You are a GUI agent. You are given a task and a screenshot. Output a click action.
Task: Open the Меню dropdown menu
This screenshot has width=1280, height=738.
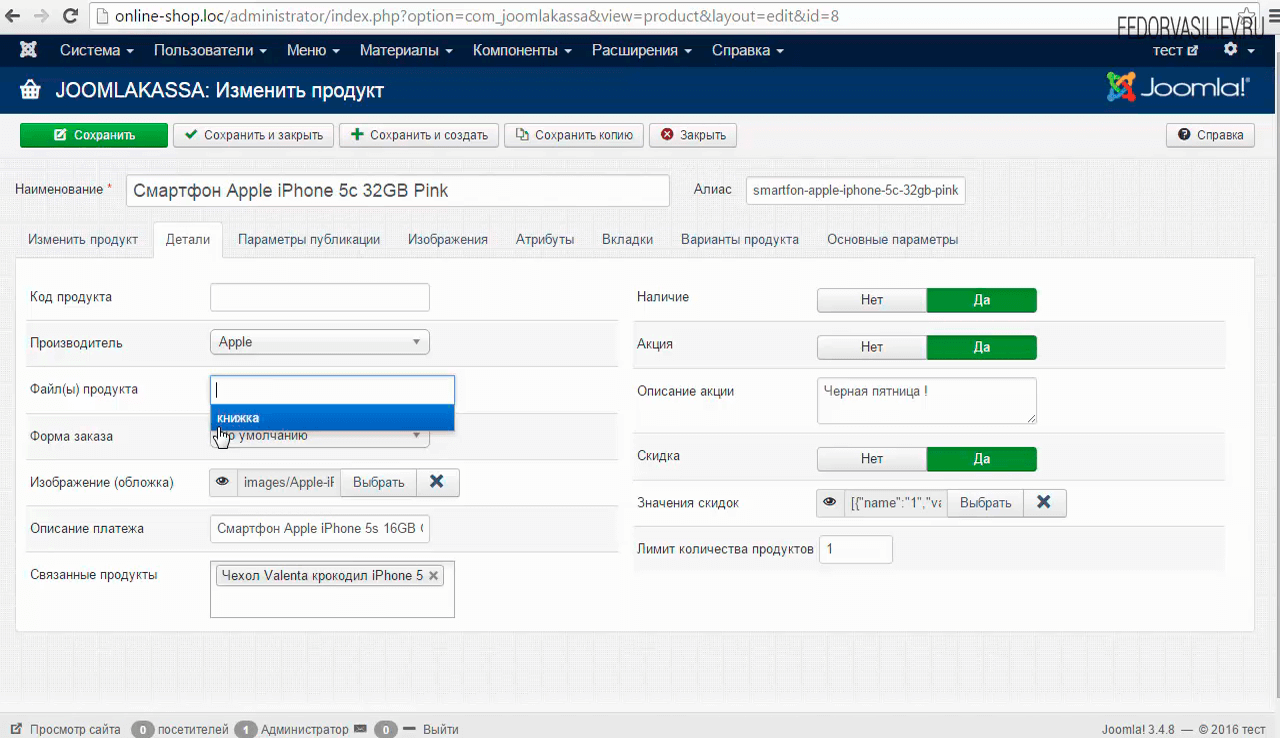(x=313, y=50)
